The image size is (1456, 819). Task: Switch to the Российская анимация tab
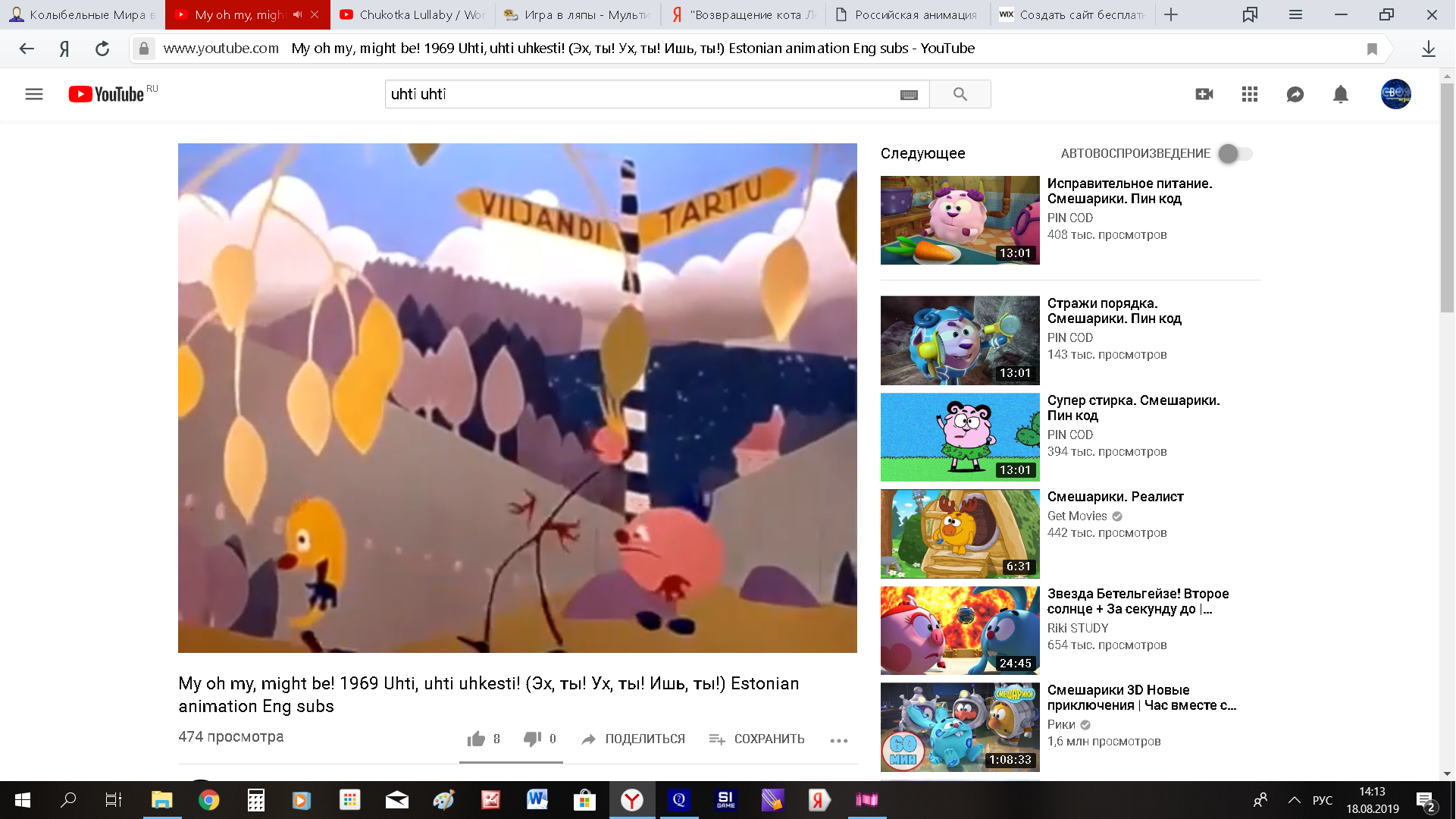click(908, 14)
